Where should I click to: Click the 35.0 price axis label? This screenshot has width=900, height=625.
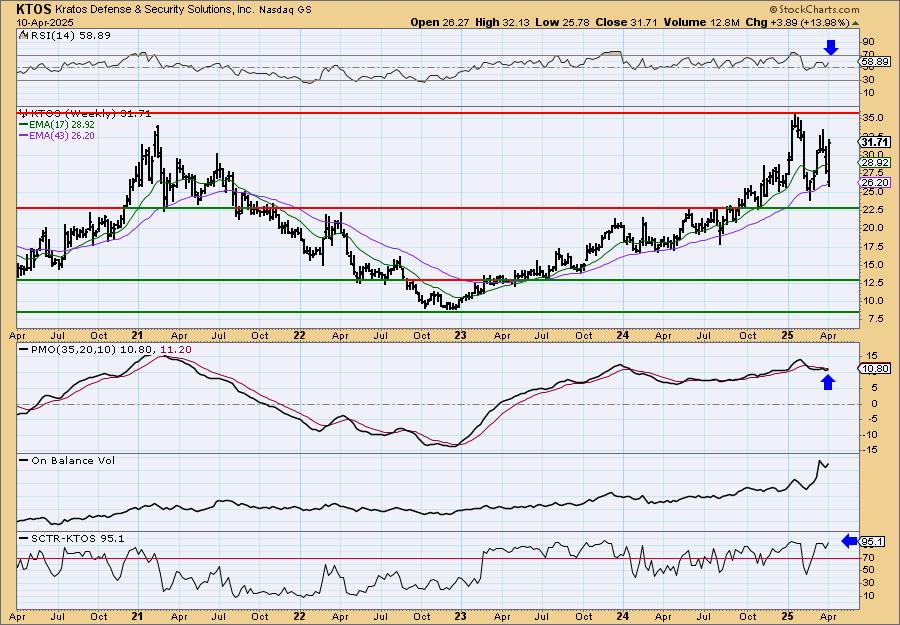tap(872, 118)
